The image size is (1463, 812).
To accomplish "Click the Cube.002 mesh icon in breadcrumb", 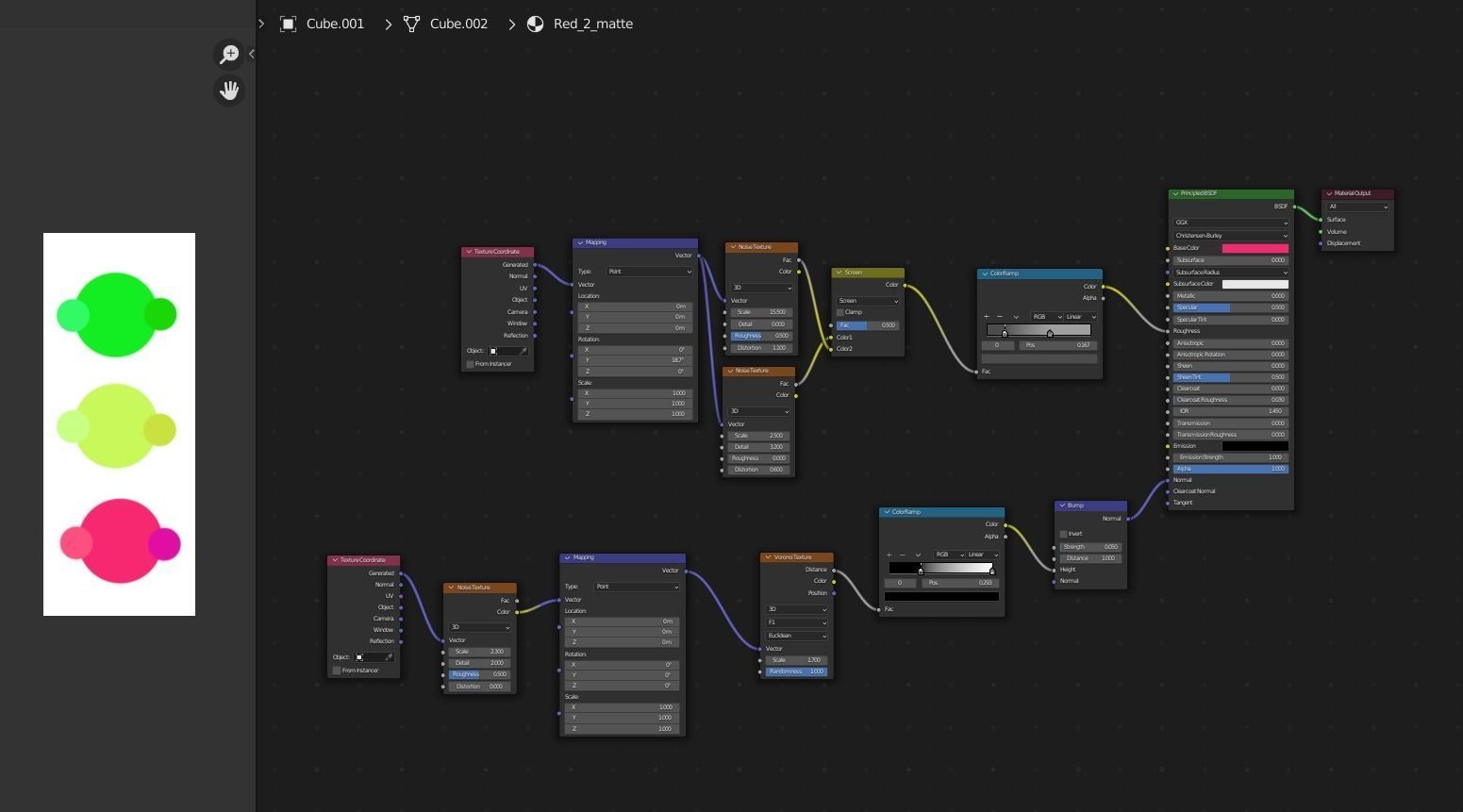I will point(411,24).
